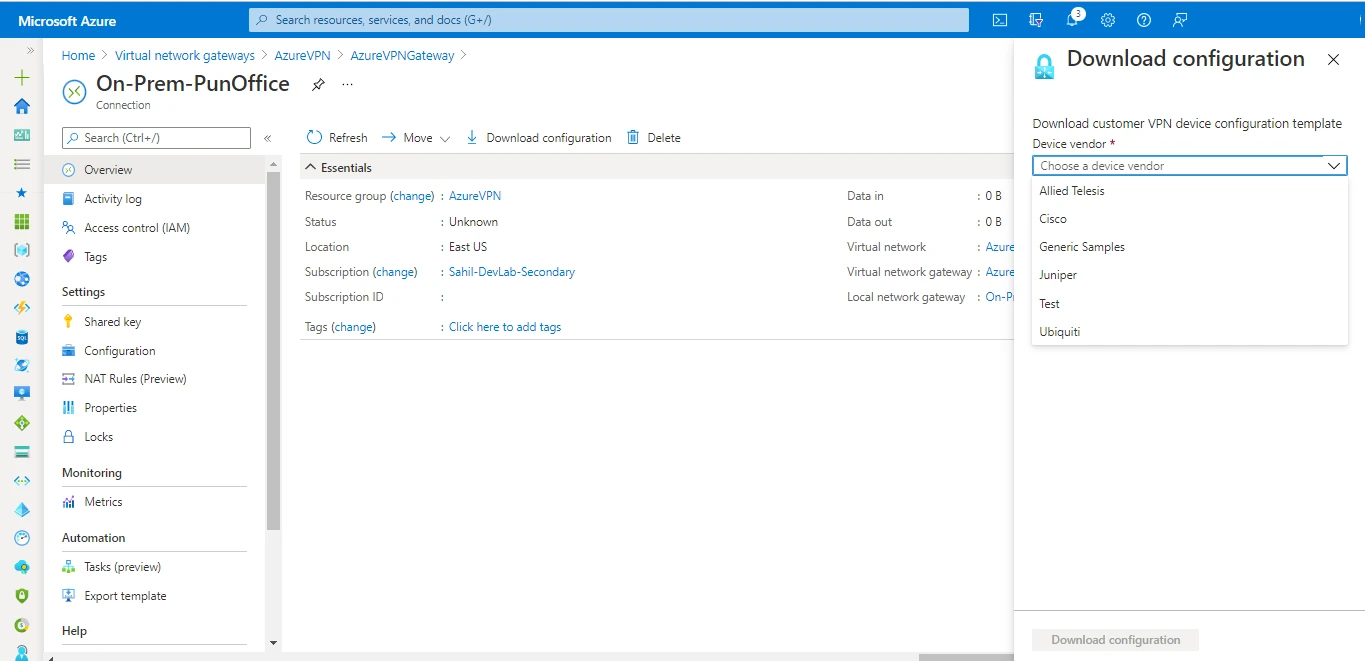1365x661 pixels.
Task: Collapse the Essentials section
Action: [x=310, y=166]
